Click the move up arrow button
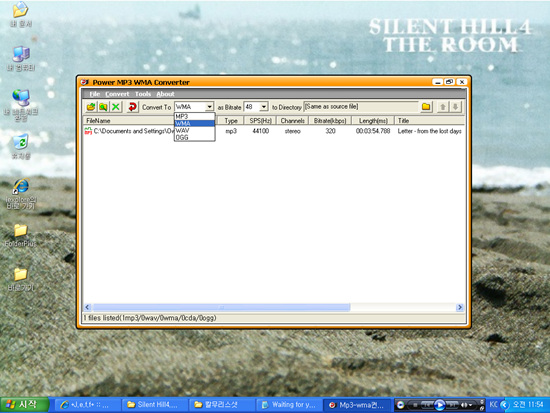Viewport: 550px width, 413px height. point(443,107)
